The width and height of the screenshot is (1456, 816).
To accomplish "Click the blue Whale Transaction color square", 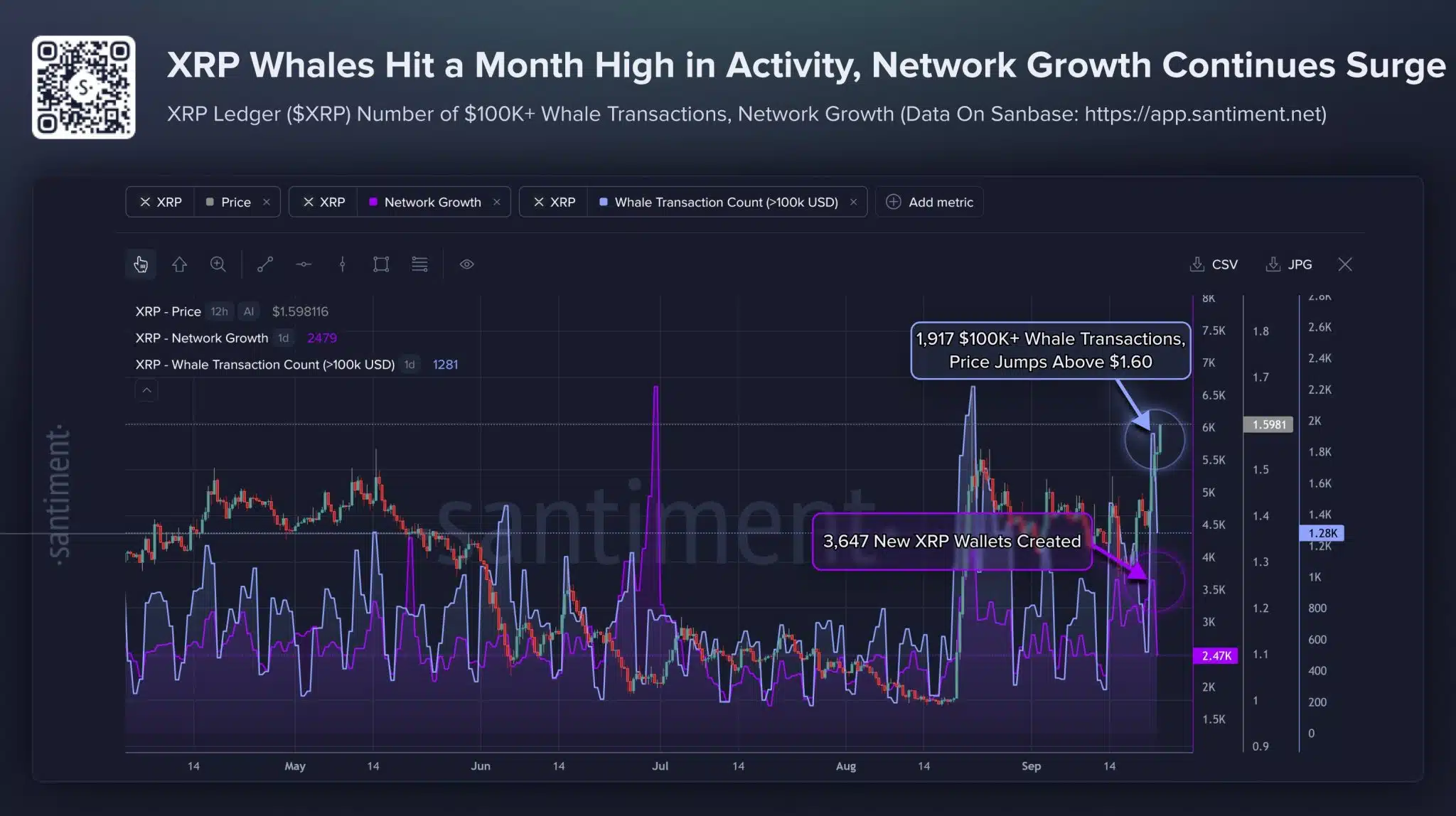I will pyautogui.click(x=604, y=202).
